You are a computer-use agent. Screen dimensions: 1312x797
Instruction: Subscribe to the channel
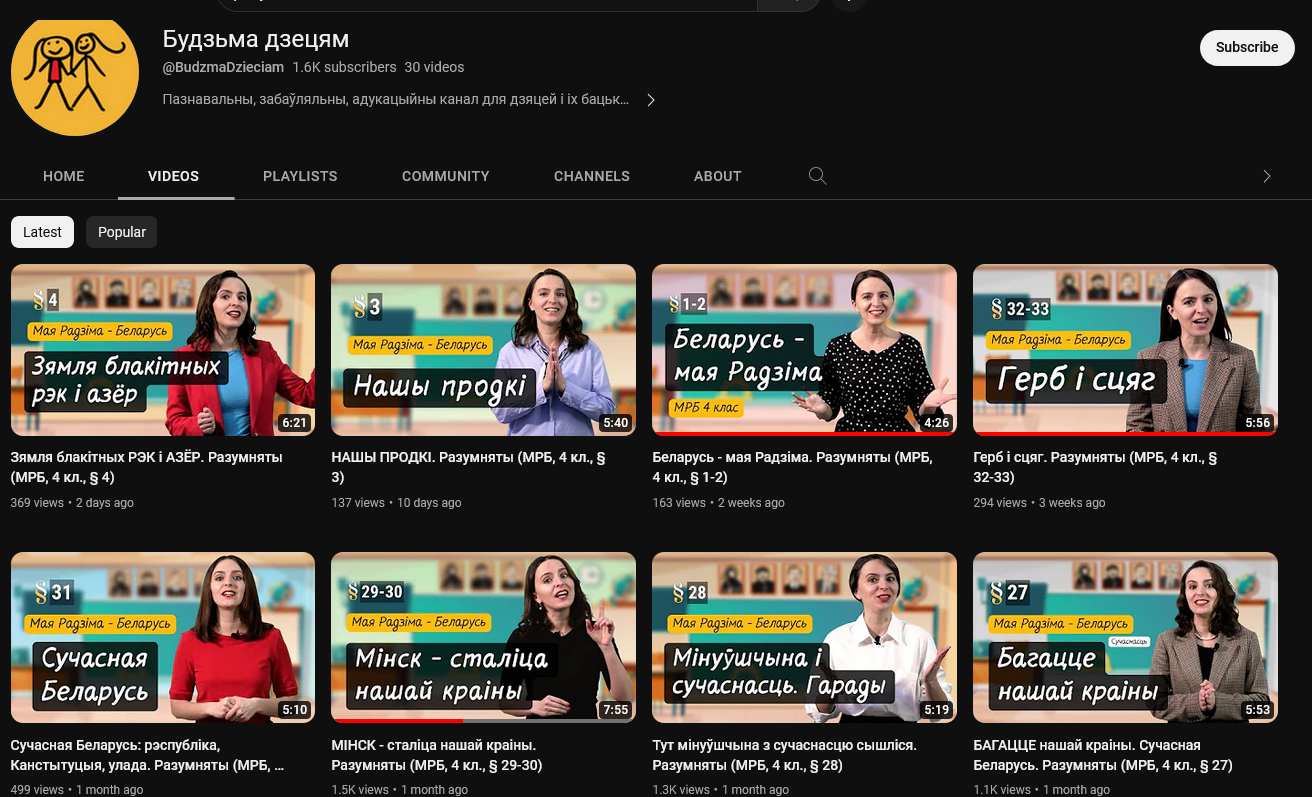(x=1247, y=47)
